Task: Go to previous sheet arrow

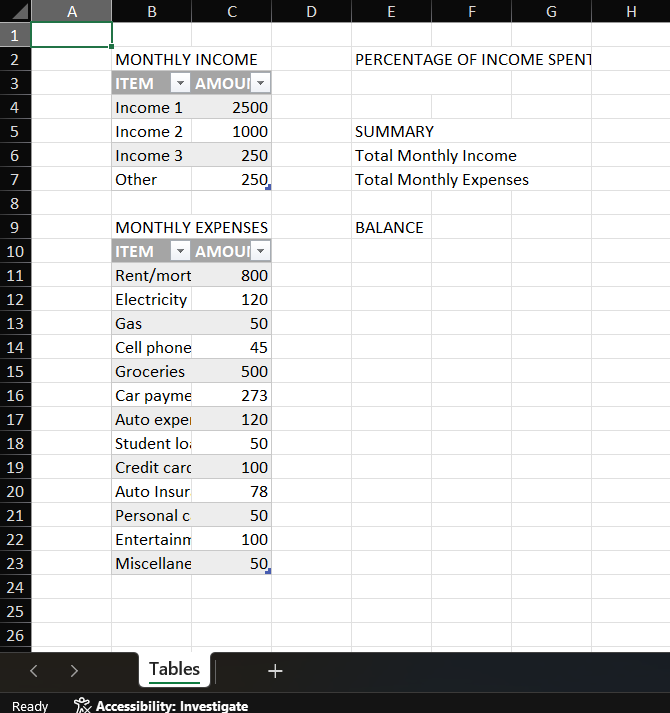Action: (x=34, y=671)
